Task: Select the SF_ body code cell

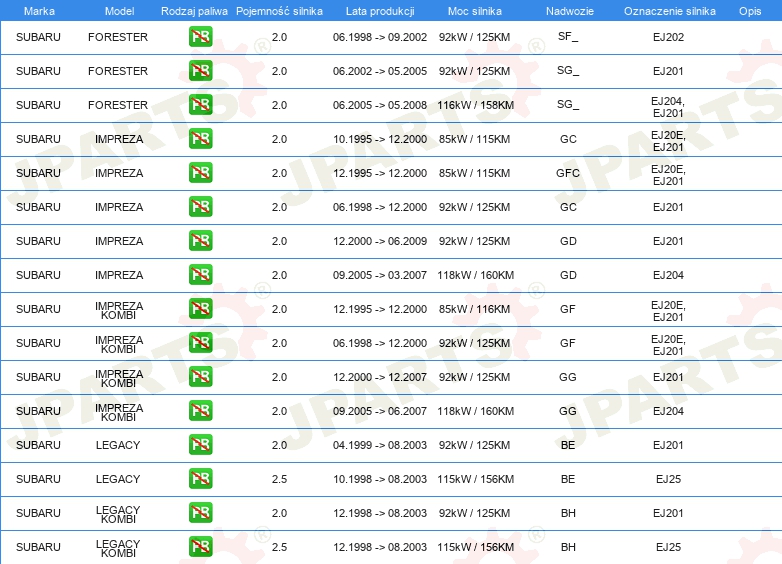Action: pos(568,37)
